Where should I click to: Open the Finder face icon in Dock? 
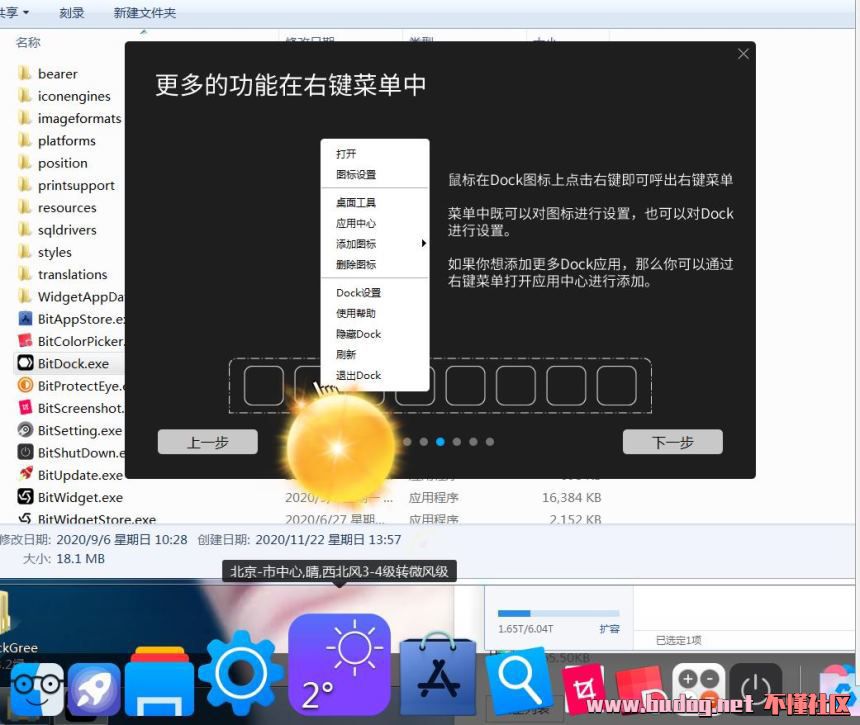coord(37,689)
